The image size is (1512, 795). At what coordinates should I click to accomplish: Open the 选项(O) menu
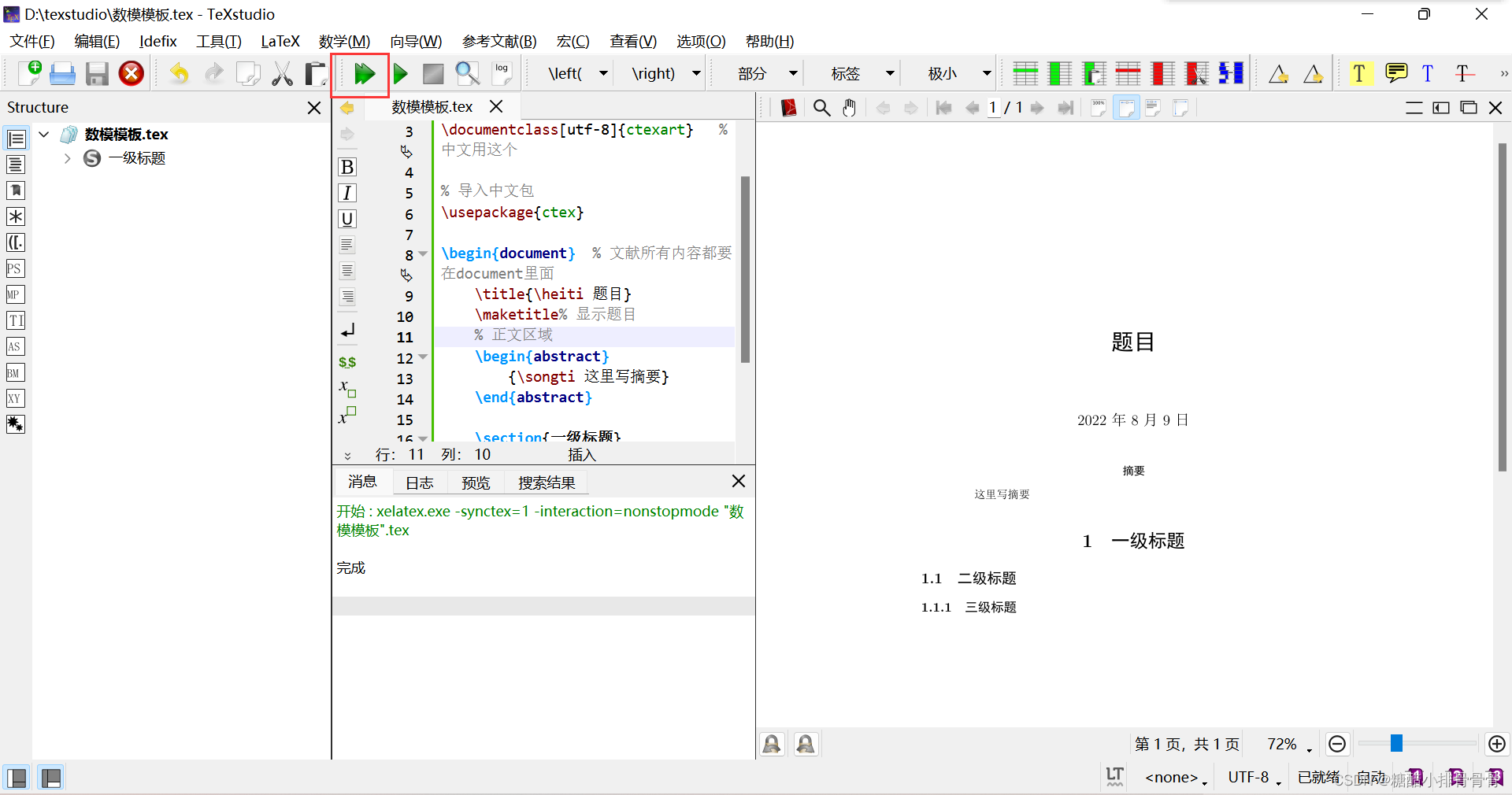701,41
